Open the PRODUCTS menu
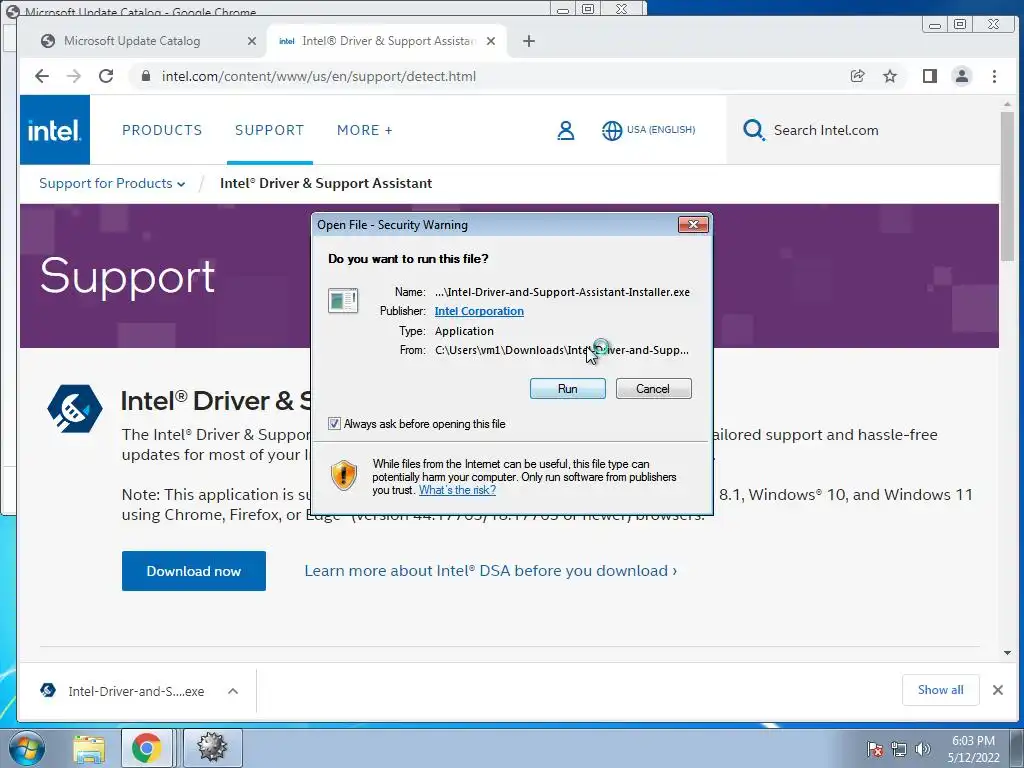This screenshot has width=1024, height=768. tap(162, 130)
